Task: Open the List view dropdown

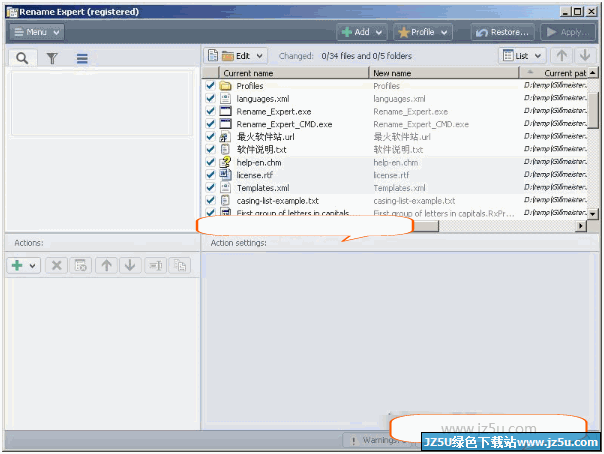Action: [522, 56]
